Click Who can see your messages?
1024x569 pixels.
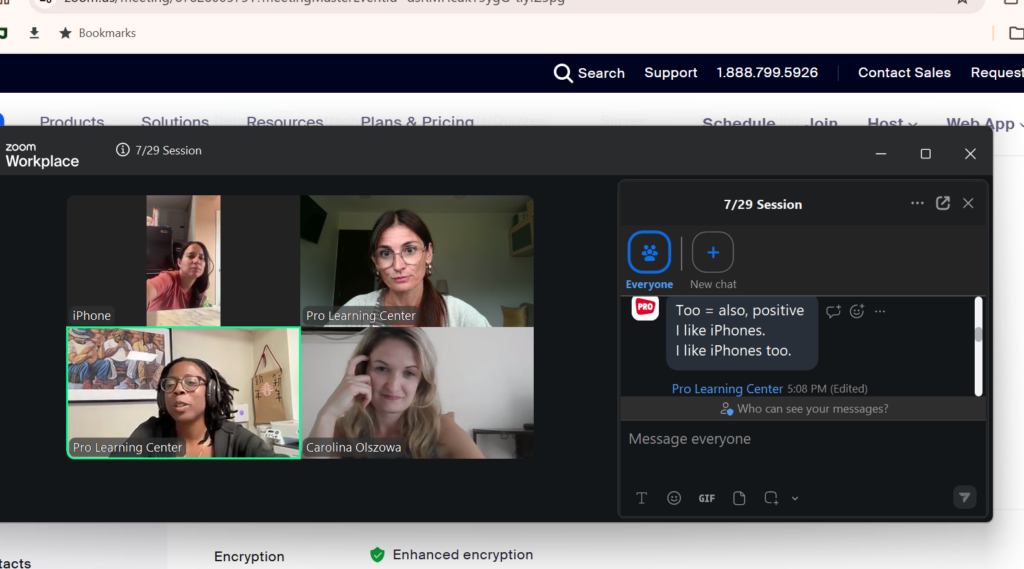804,409
